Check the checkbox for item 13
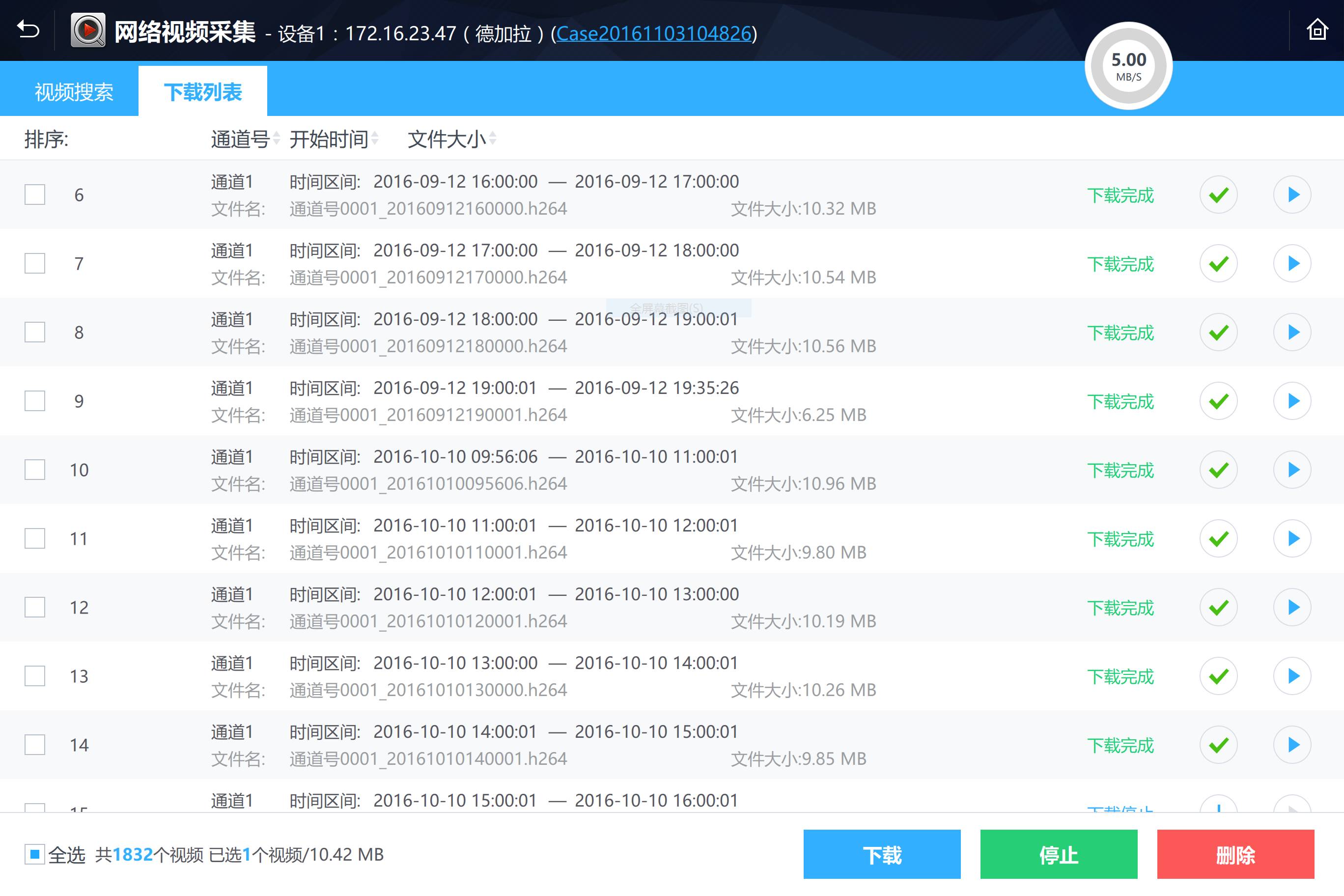The image size is (1344, 896). 35,676
